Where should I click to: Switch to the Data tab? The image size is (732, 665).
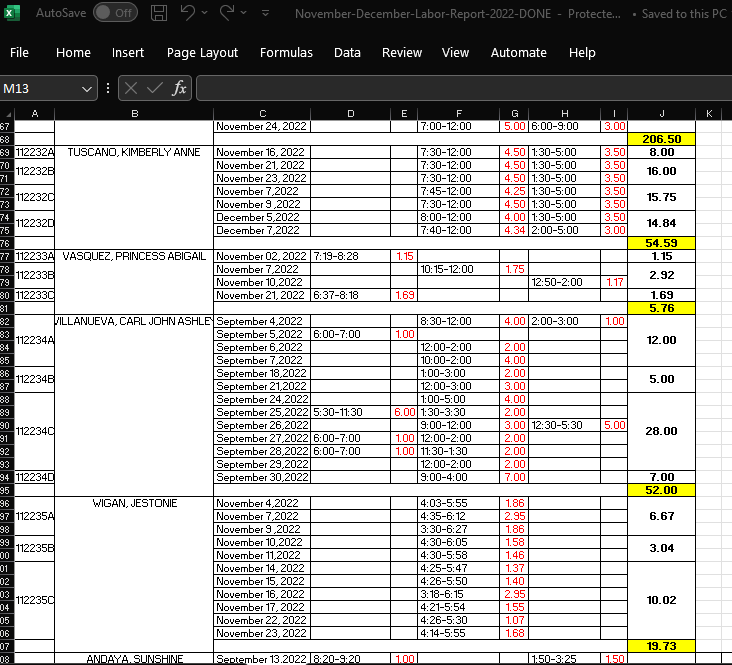click(347, 52)
